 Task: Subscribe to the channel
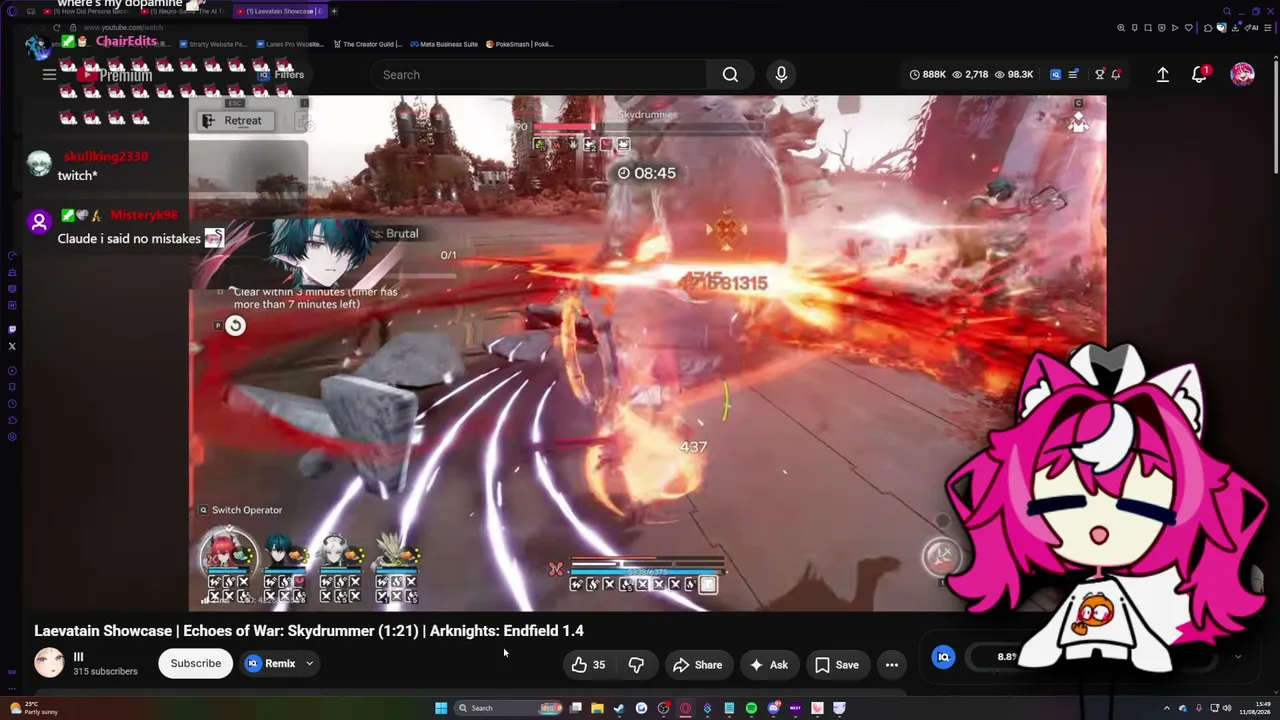(196, 664)
